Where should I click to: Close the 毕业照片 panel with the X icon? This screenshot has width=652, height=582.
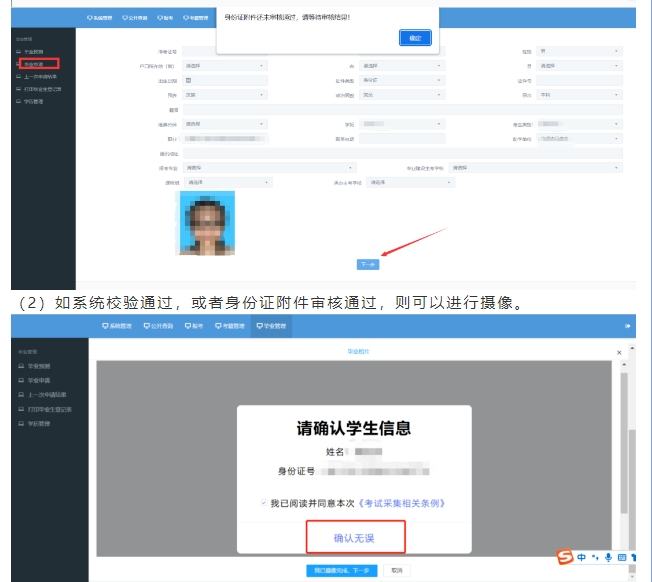619,352
